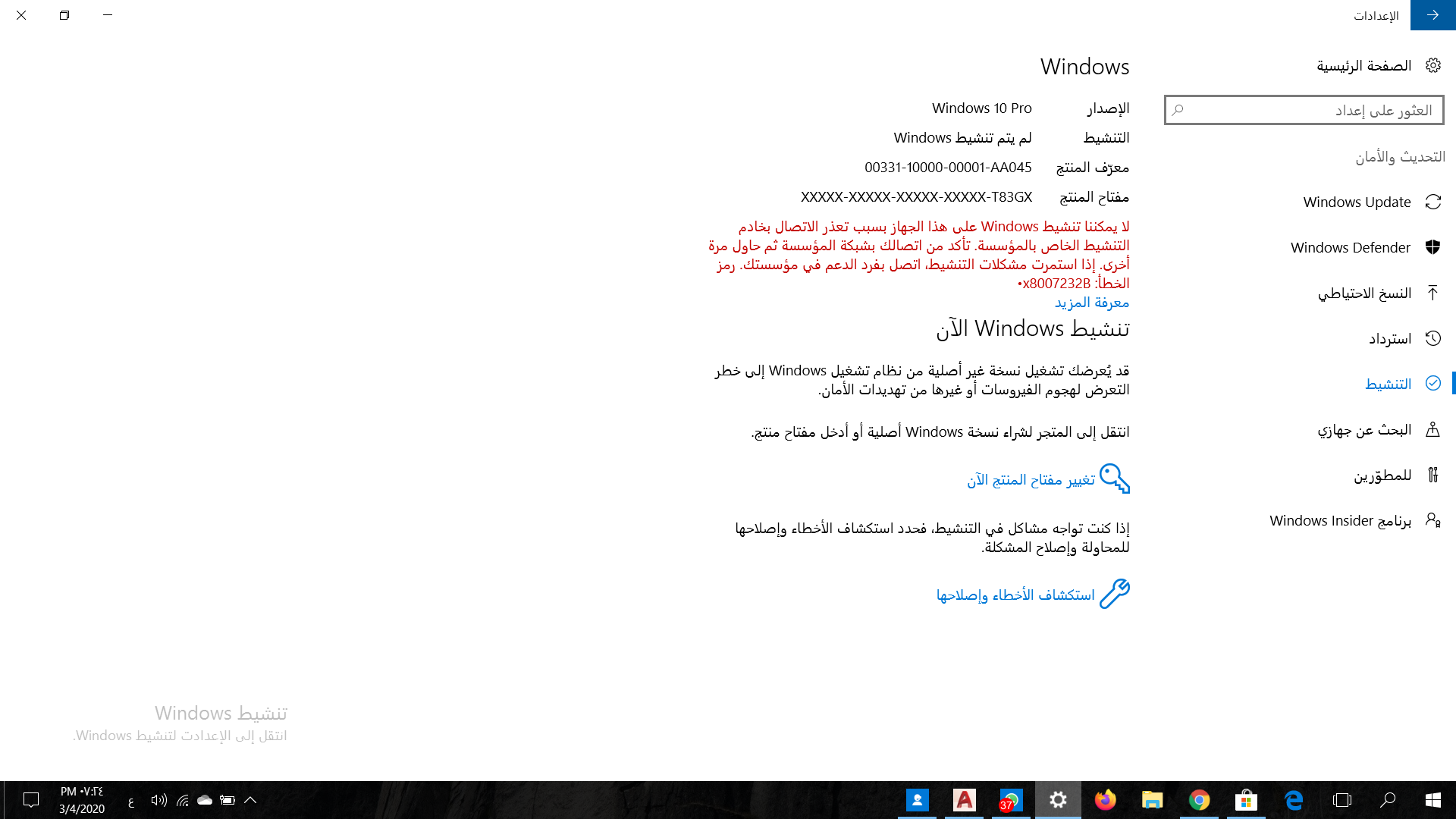Click the battery icon in system tray

[227, 800]
